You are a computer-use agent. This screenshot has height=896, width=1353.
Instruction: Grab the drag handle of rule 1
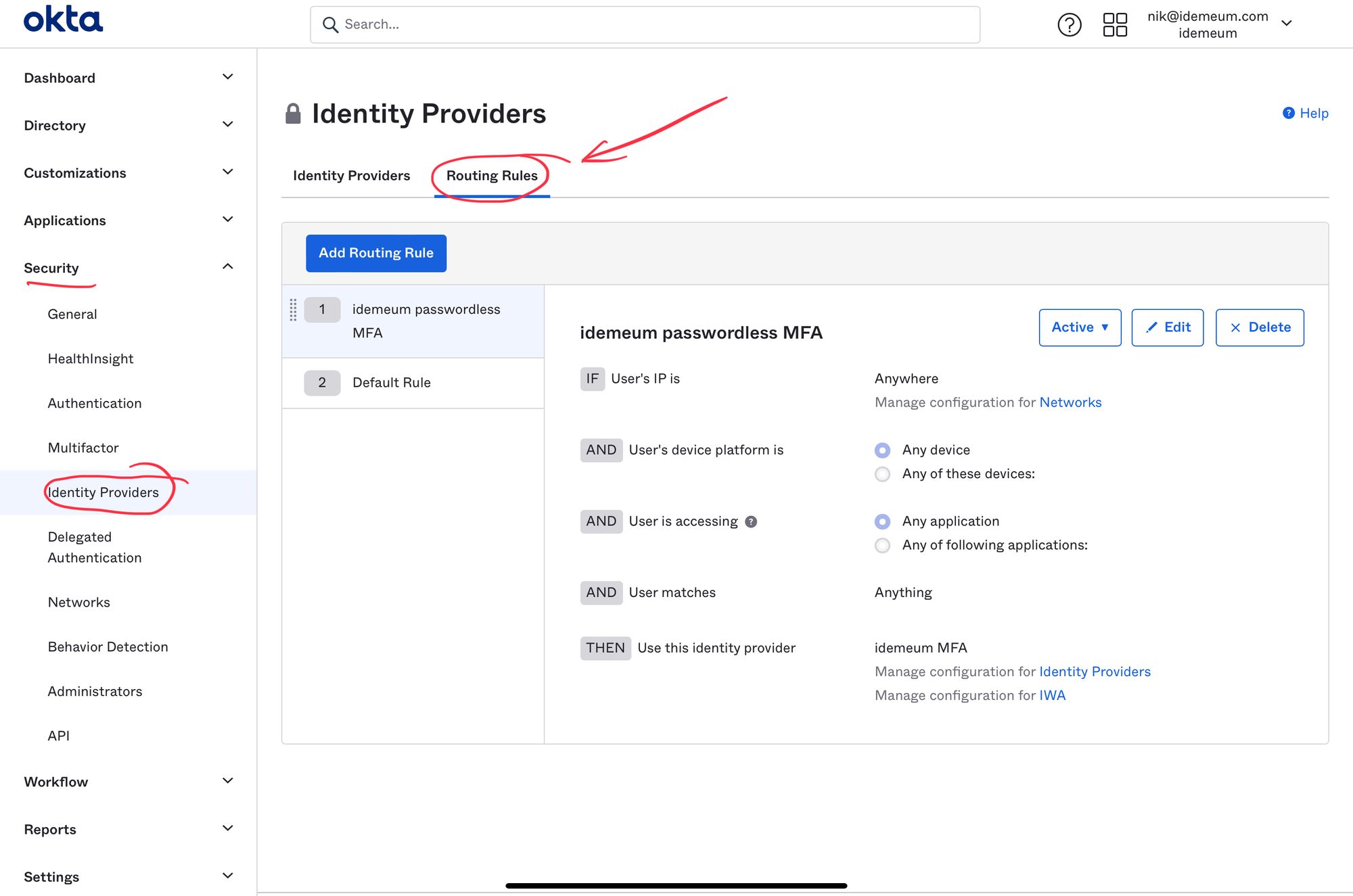click(x=293, y=310)
